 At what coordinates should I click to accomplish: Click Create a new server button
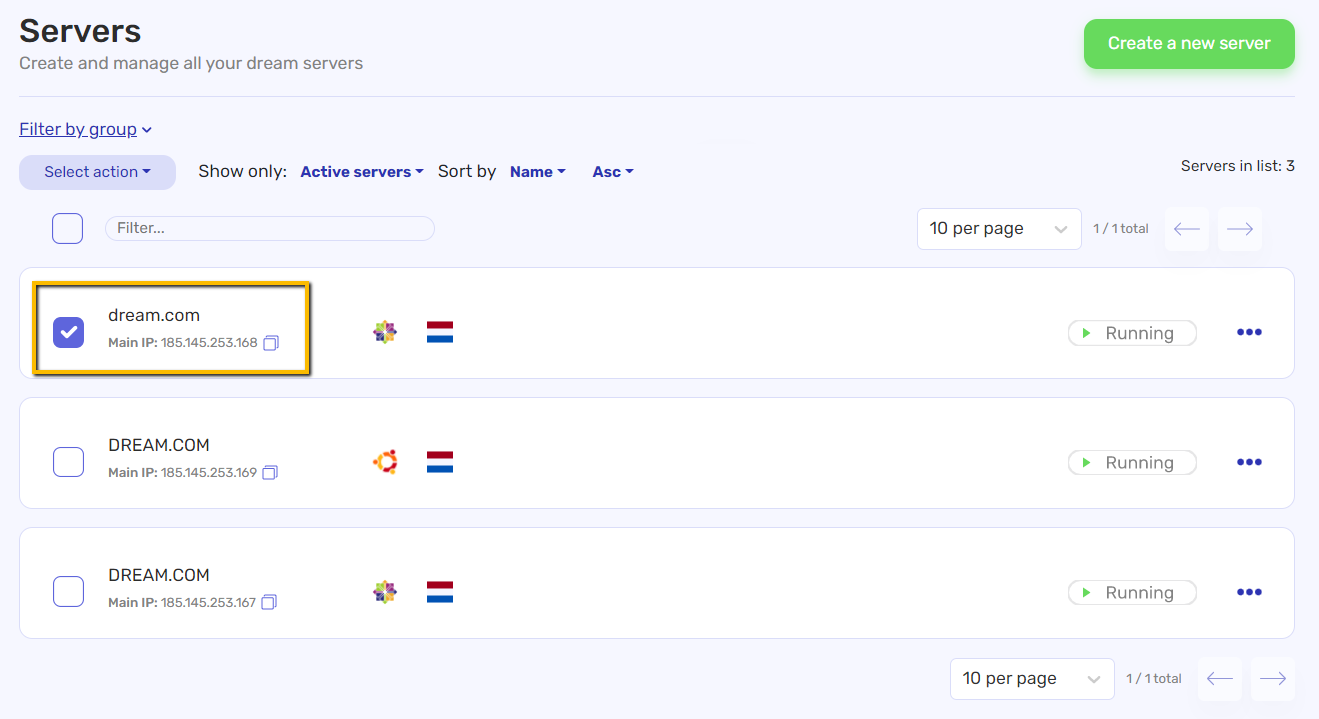1189,44
